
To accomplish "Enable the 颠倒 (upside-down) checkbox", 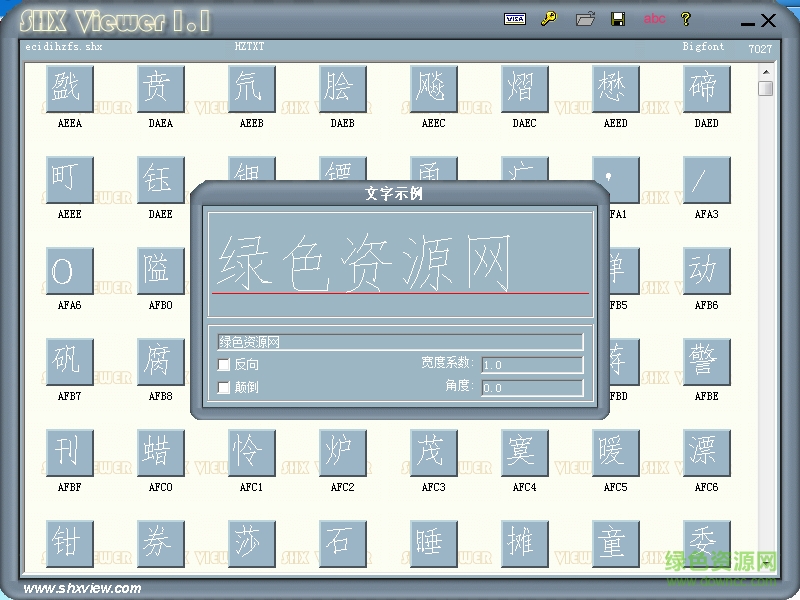I will (x=224, y=387).
